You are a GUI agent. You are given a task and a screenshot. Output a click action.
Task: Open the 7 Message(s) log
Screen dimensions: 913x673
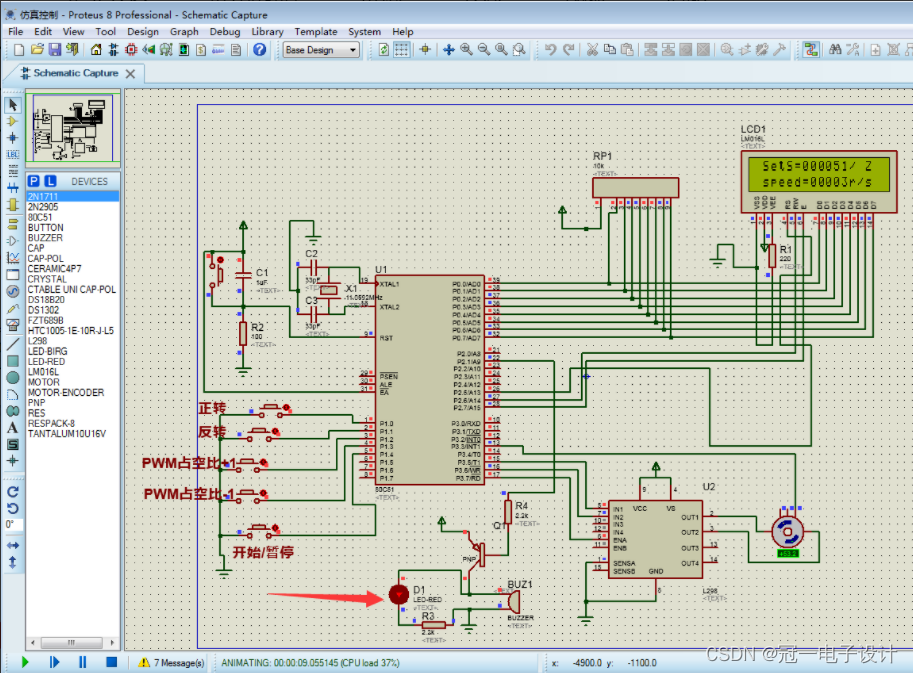[x=172, y=663]
